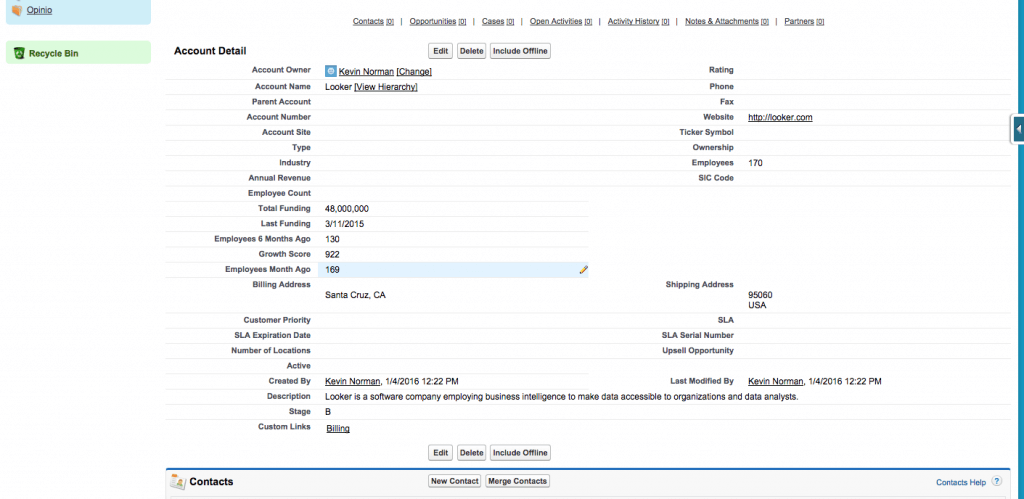Click the Employees 6 Months Ago value 130
This screenshot has width=1024, height=499.
pyautogui.click(x=332, y=239)
